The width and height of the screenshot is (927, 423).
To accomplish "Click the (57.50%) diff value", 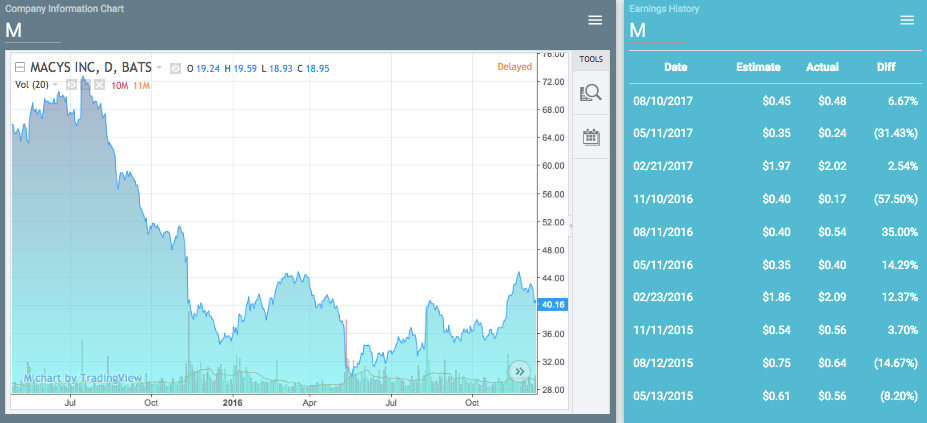I will click(x=896, y=199).
